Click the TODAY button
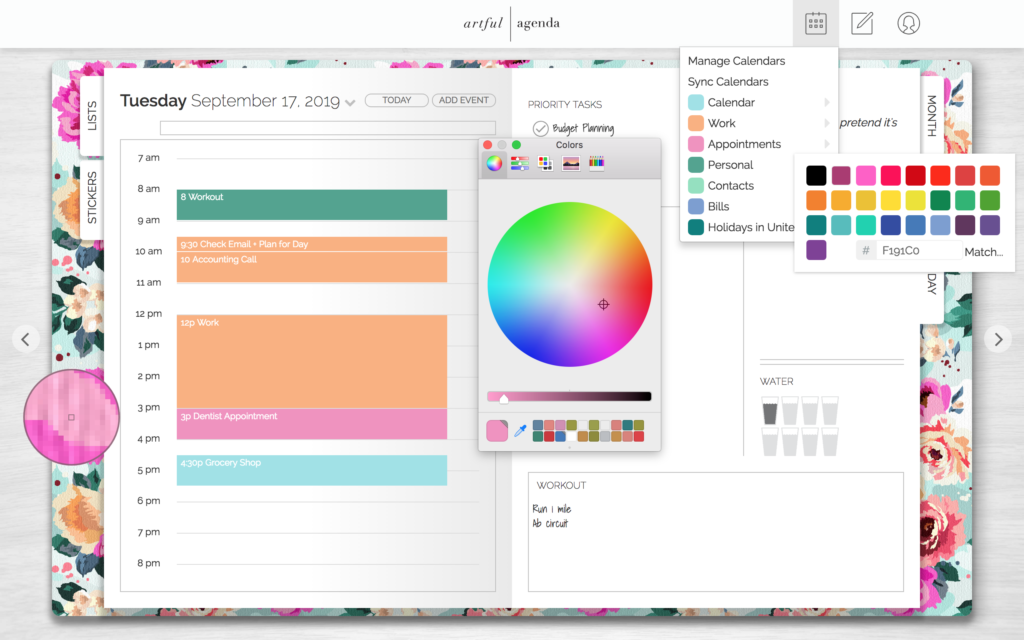This screenshot has width=1024, height=640. tap(396, 101)
